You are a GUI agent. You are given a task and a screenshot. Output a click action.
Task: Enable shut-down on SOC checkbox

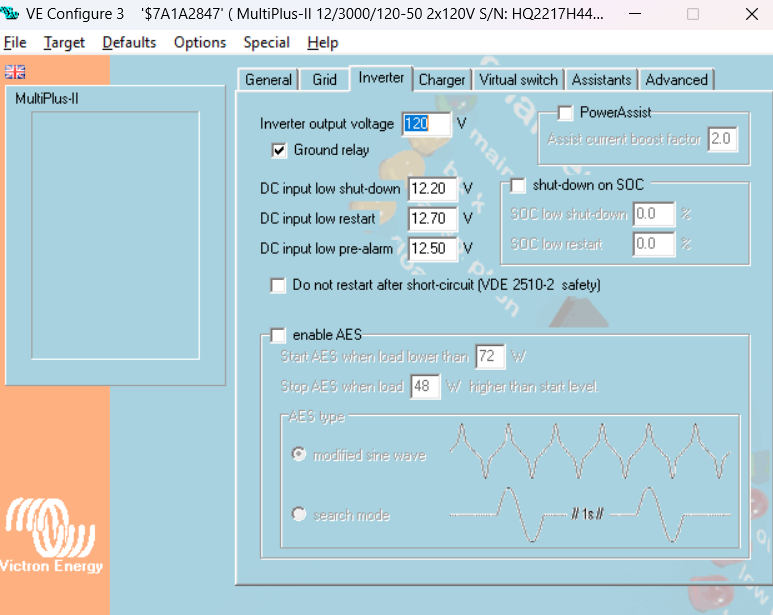pos(518,186)
